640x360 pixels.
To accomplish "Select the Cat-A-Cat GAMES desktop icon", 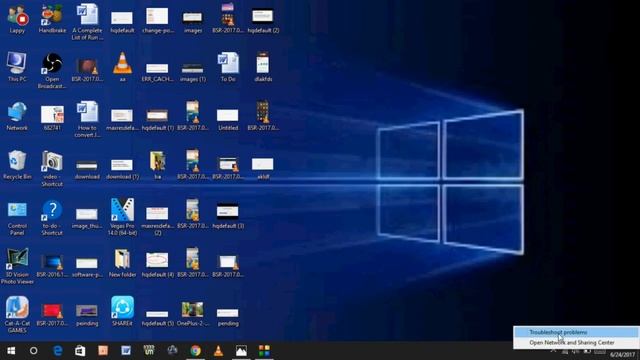I will (x=17, y=315).
